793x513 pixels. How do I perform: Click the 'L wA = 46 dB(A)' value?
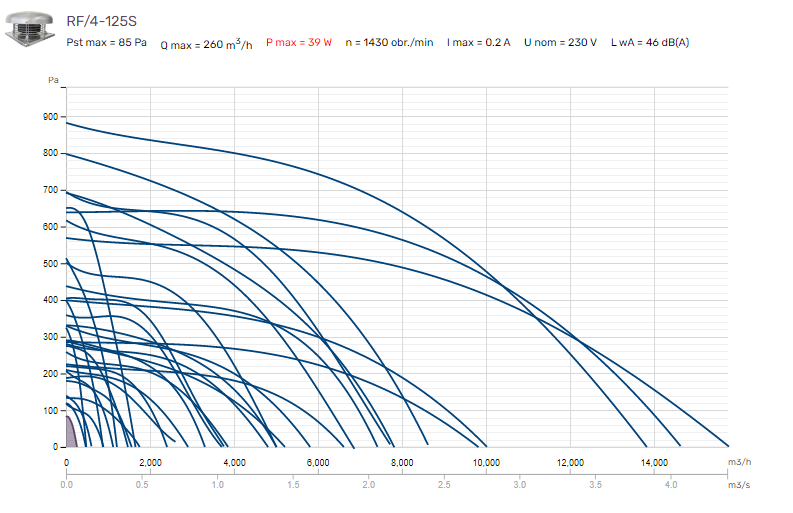pos(650,42)
